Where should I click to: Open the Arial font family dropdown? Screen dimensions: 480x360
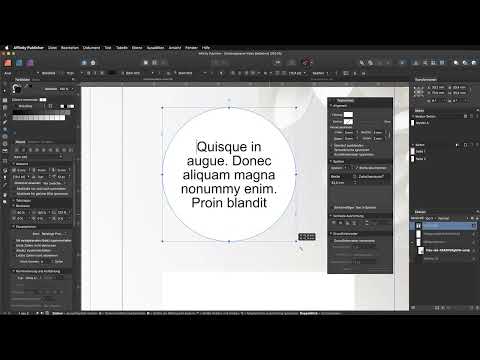coord(21,73)
